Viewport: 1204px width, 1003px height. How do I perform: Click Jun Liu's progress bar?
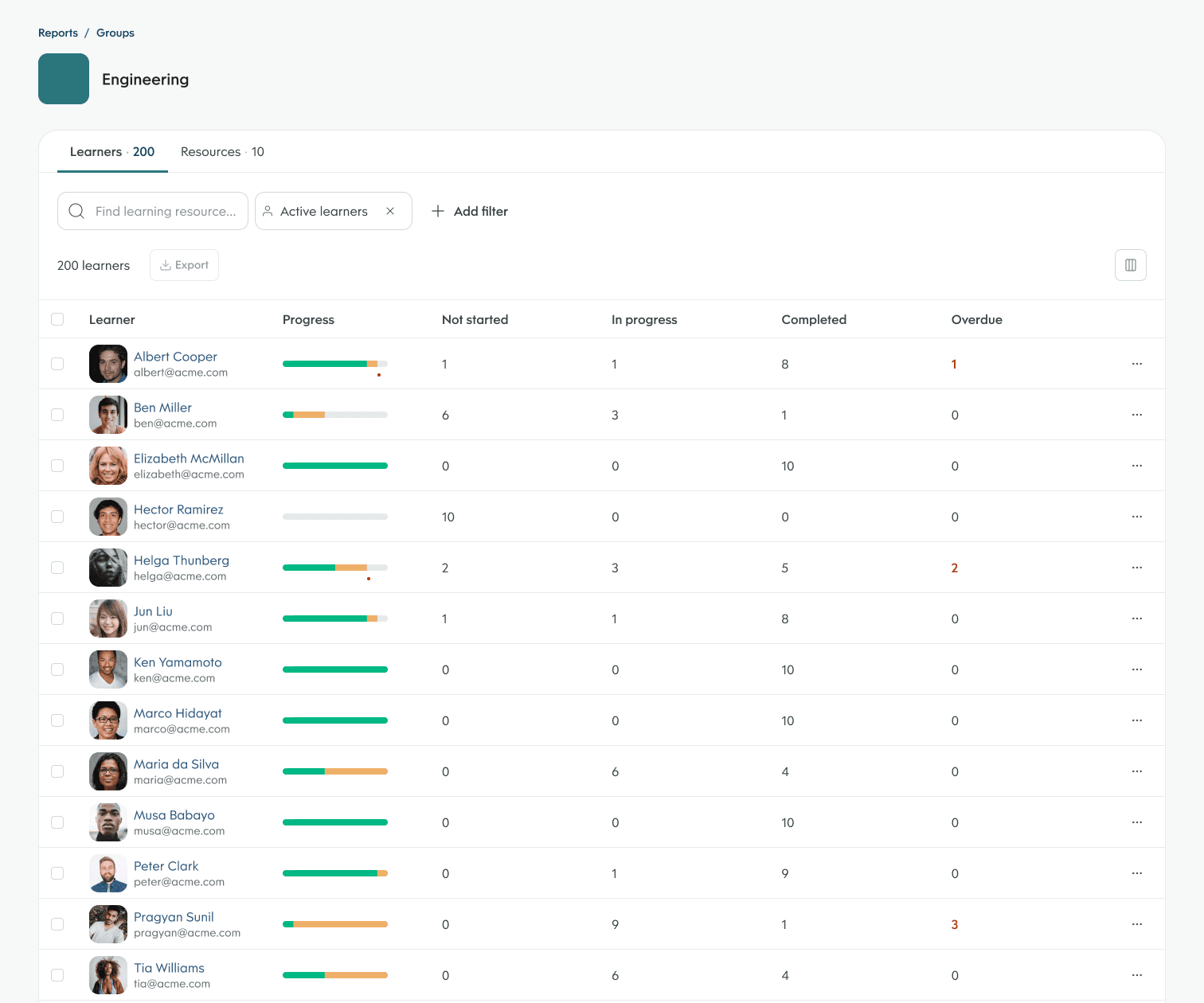(334, 619)
